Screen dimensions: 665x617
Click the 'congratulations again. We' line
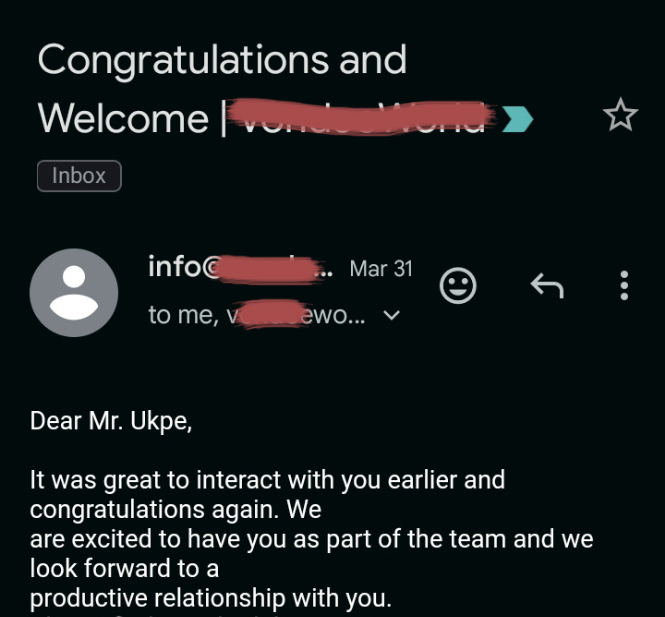tap(175, 510)
